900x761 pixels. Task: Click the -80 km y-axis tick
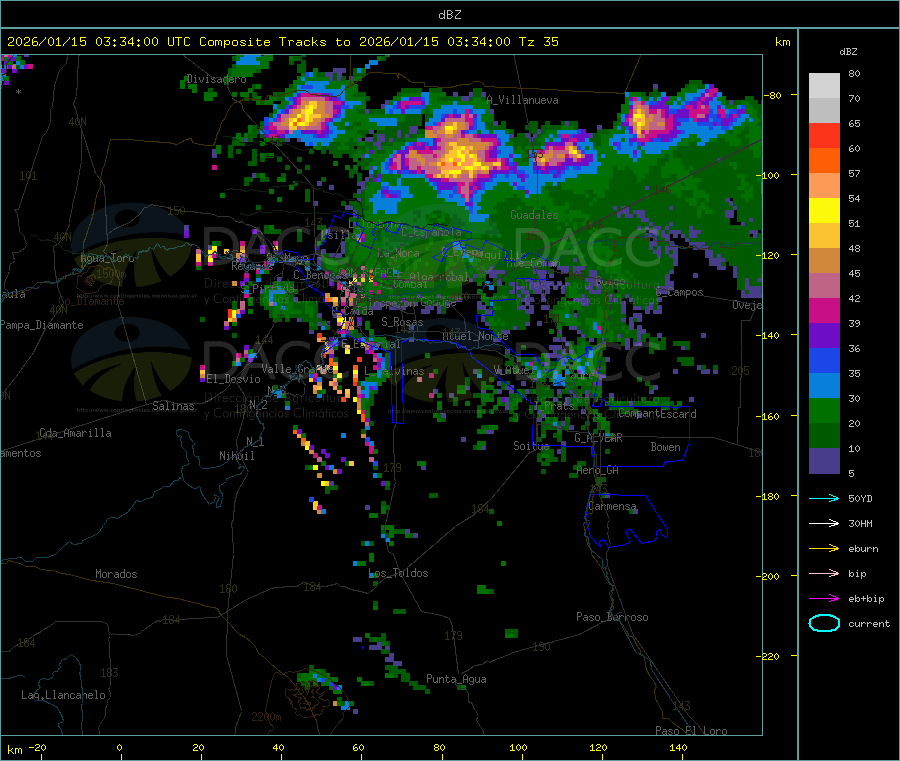(x=773, y=95)
